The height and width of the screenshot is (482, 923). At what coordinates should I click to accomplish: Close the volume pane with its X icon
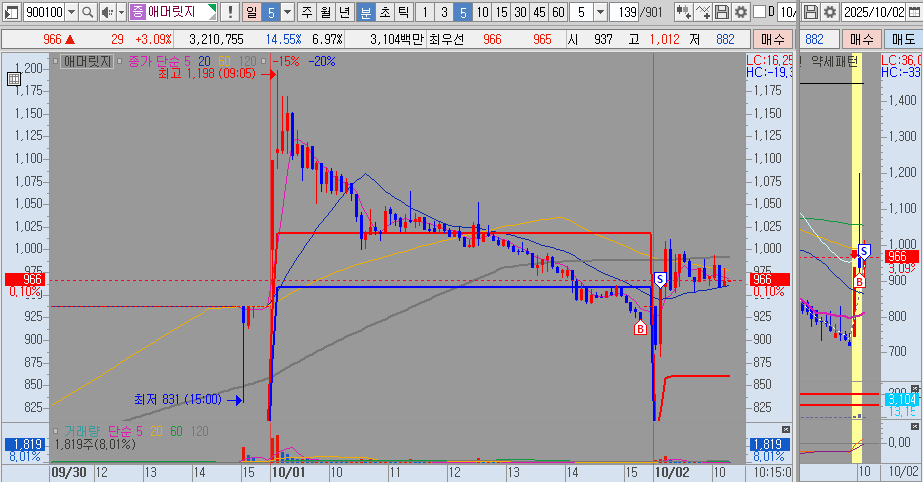click(786, 430)
